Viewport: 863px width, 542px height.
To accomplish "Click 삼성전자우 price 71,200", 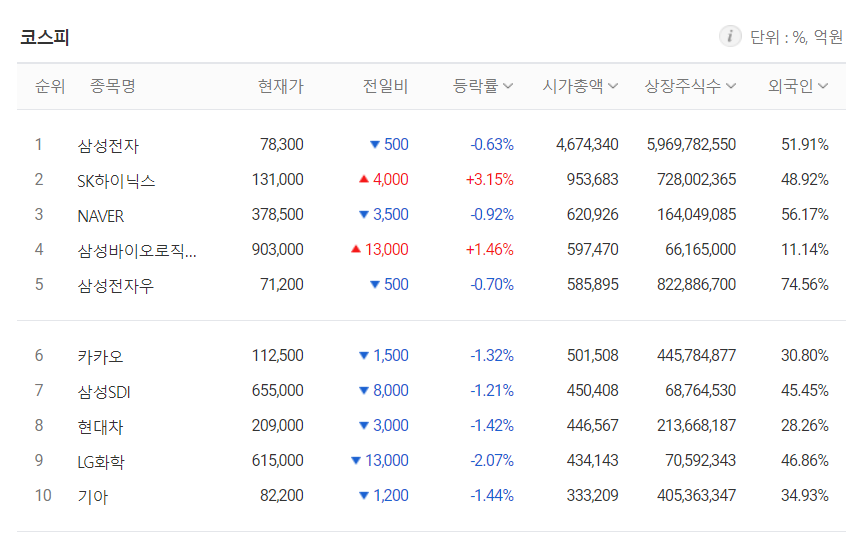I will [282, 284].
